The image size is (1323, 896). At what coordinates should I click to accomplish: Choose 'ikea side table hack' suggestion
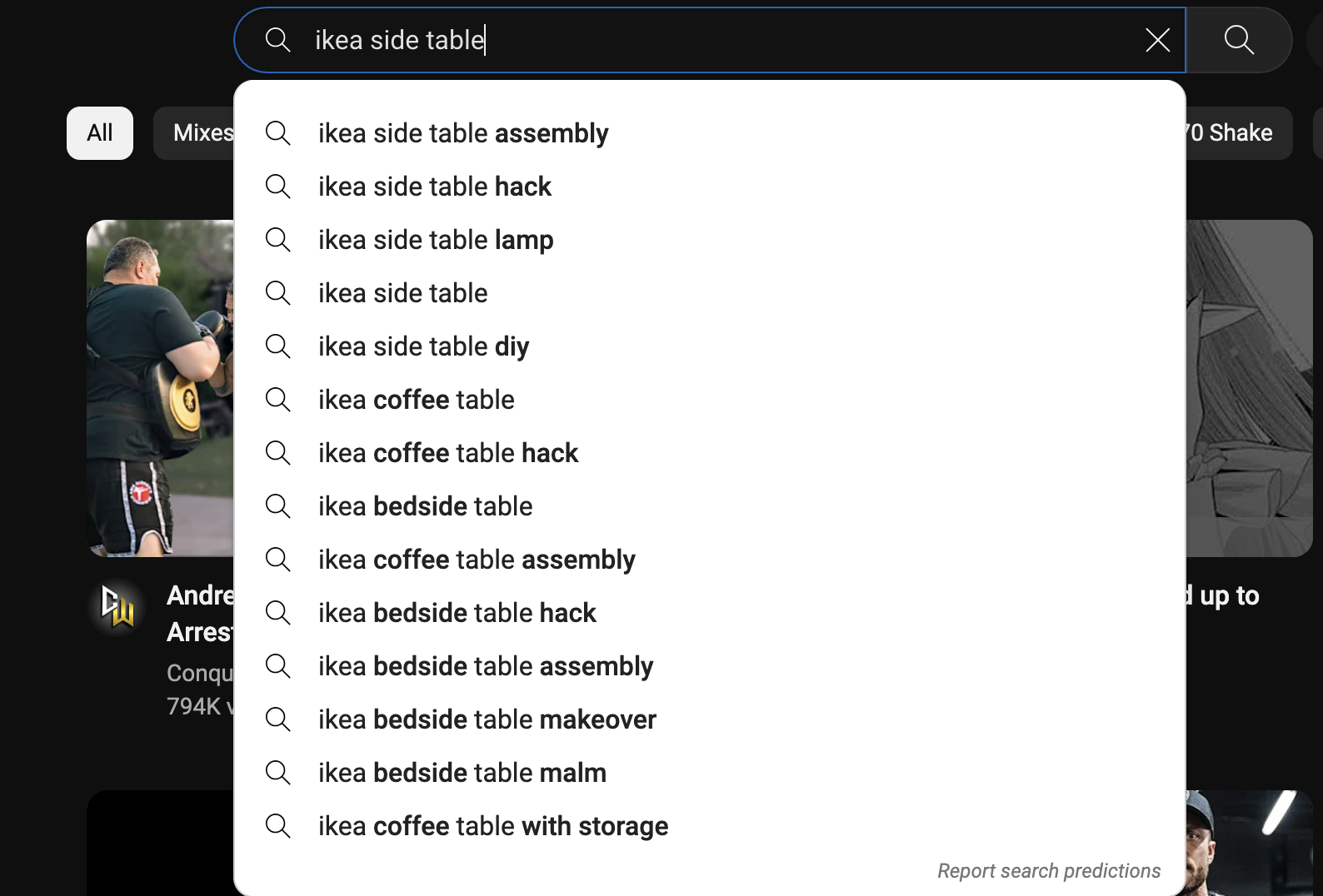click(435, 187)
